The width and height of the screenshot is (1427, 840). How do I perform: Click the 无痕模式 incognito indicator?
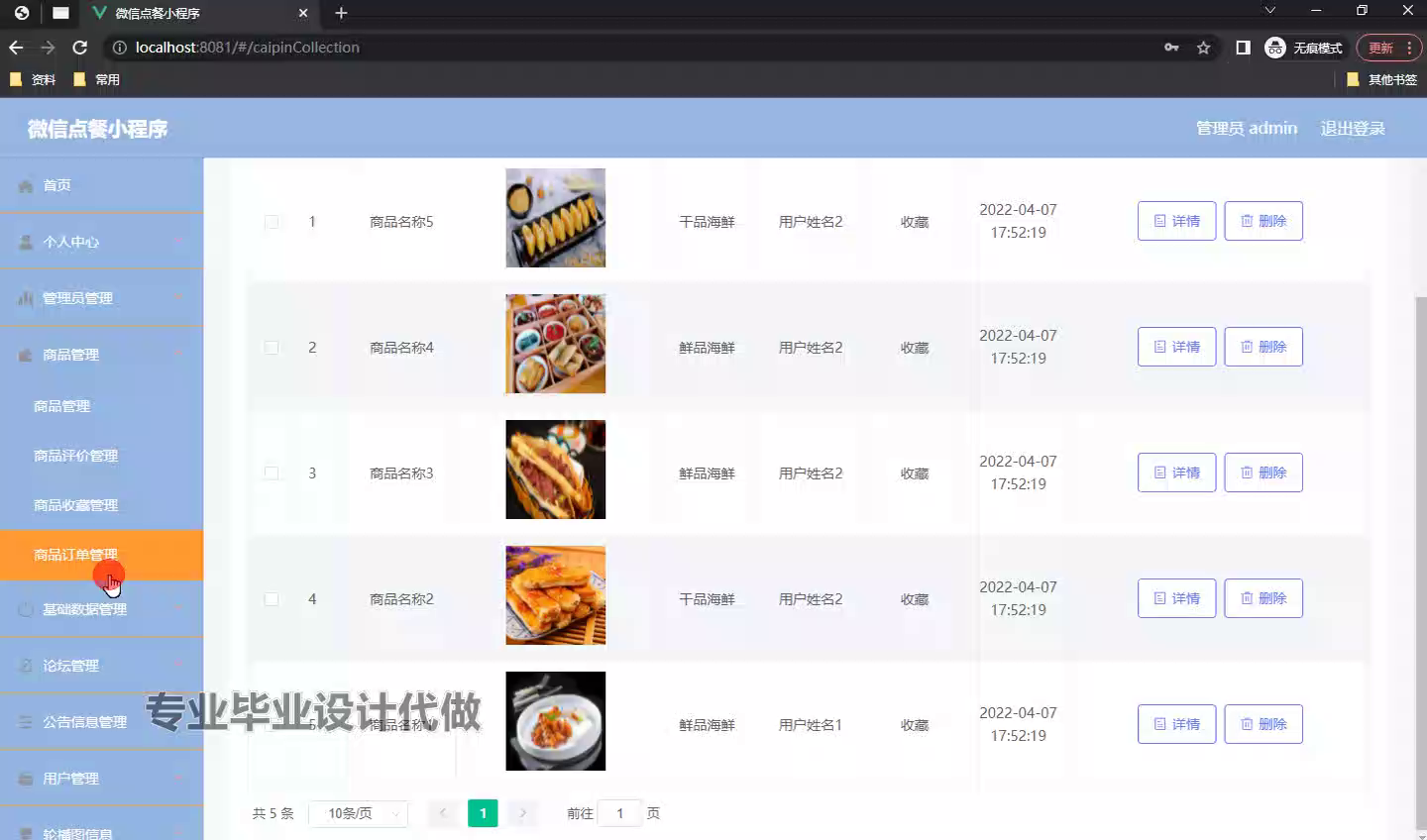1304,48
